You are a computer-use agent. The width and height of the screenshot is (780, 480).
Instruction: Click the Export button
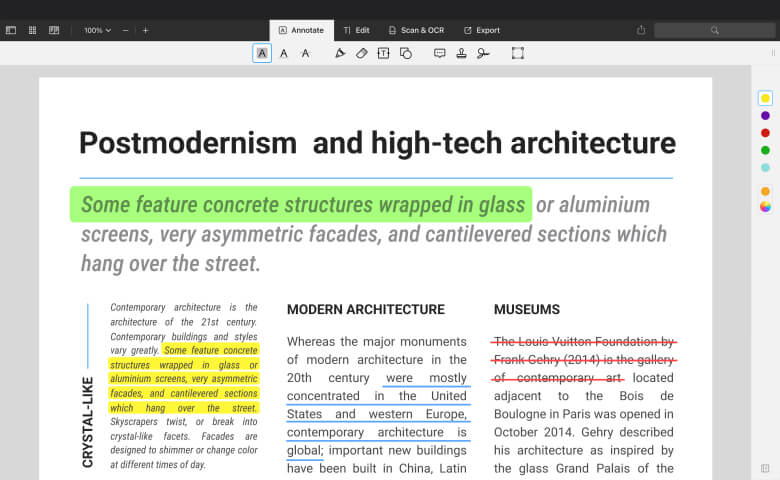tap(481, 30)
